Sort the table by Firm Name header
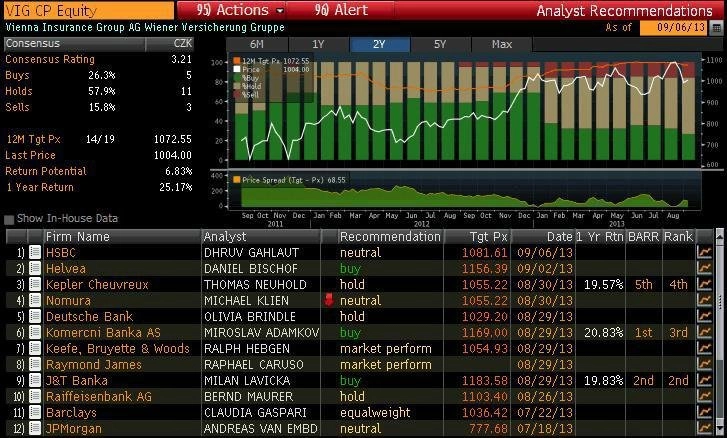Viewport: 727px width, 438px height. point(121,236)
